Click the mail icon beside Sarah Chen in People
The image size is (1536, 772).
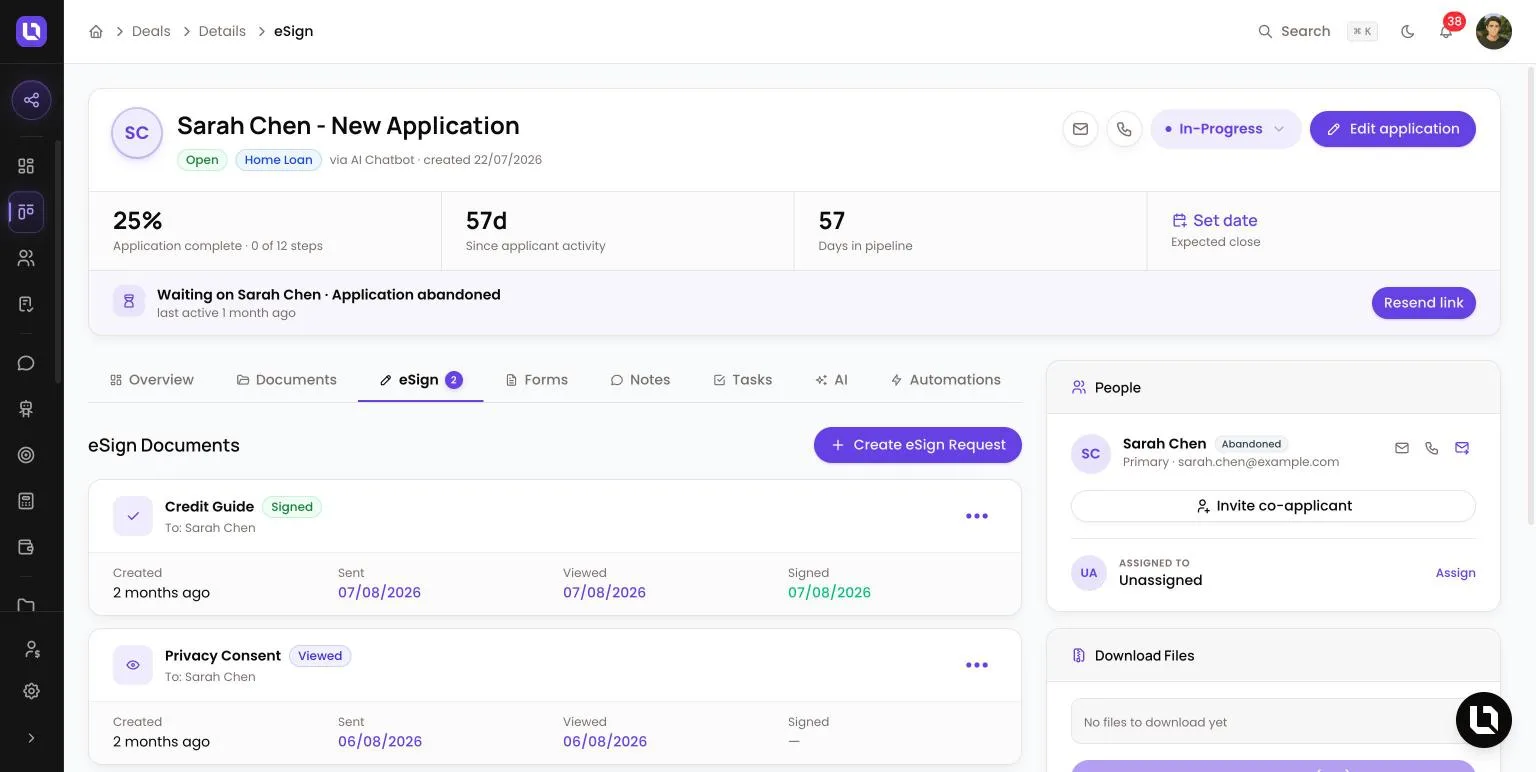coord(1402,448)
